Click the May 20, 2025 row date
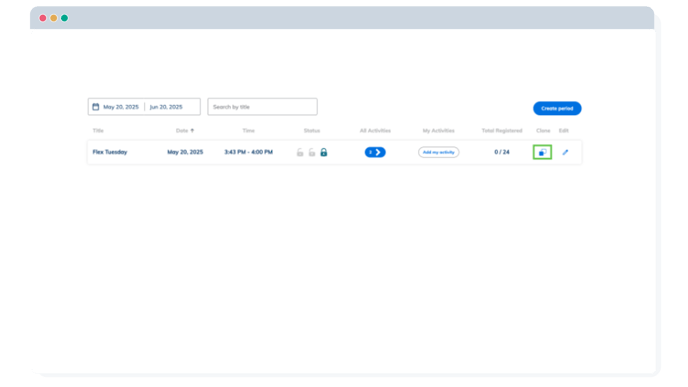688x387 pixels. tap(185, 152)
